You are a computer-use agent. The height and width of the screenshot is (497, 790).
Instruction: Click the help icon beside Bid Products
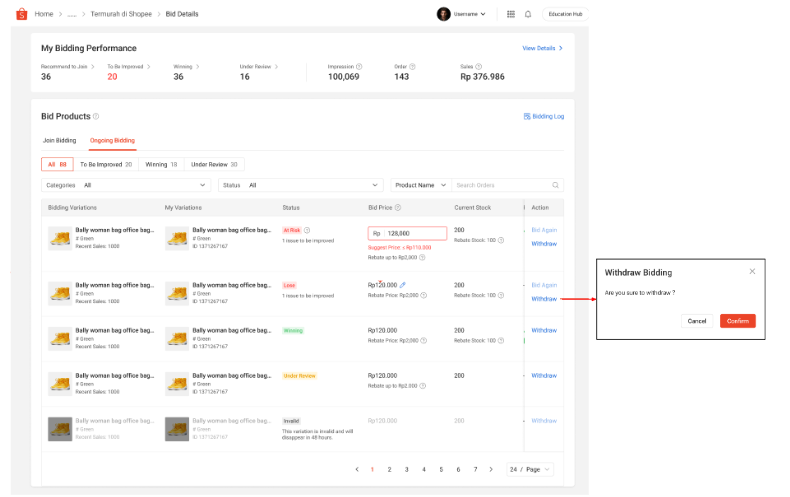point(96,117)
